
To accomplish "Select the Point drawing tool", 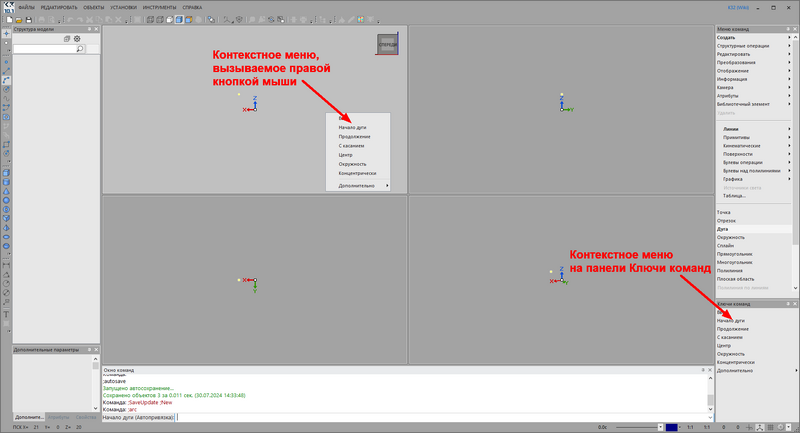I will click(6, 62).
